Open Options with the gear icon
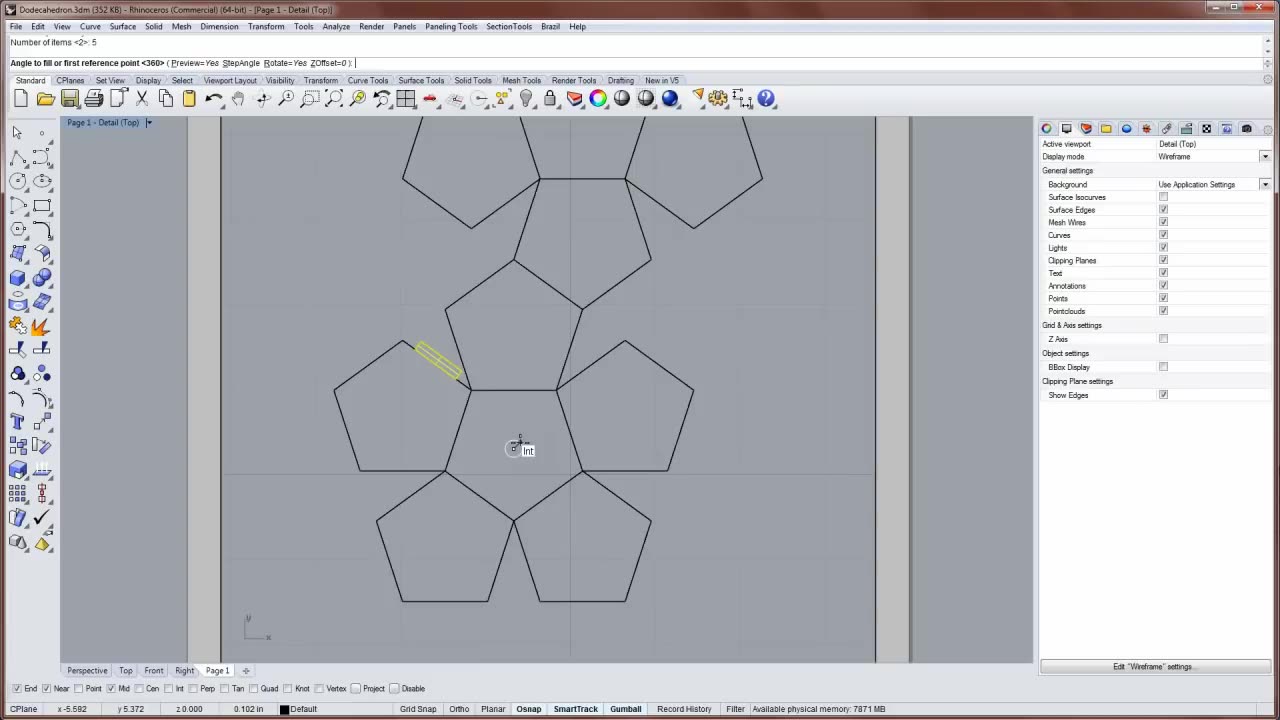Viewport: 1280px width, 720px height. click(x=718, y=98)
